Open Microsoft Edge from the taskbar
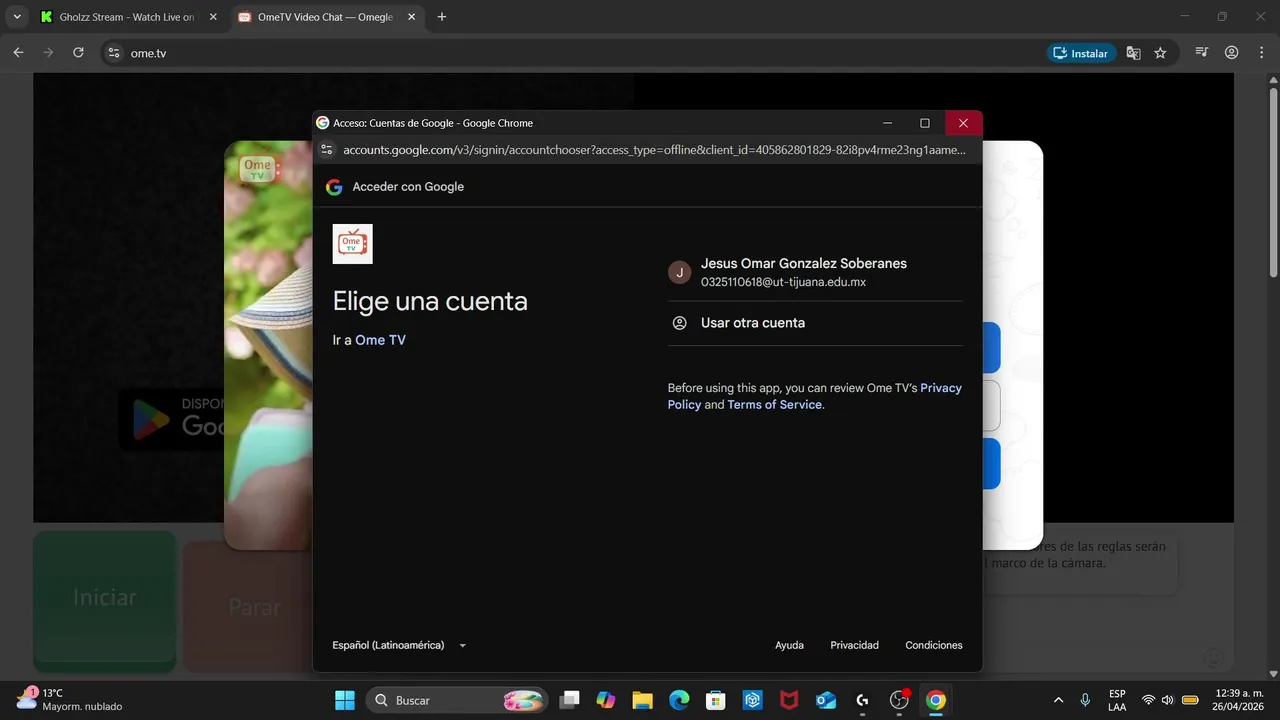The width and height of the screenshot is (1280, 720). 679,700
